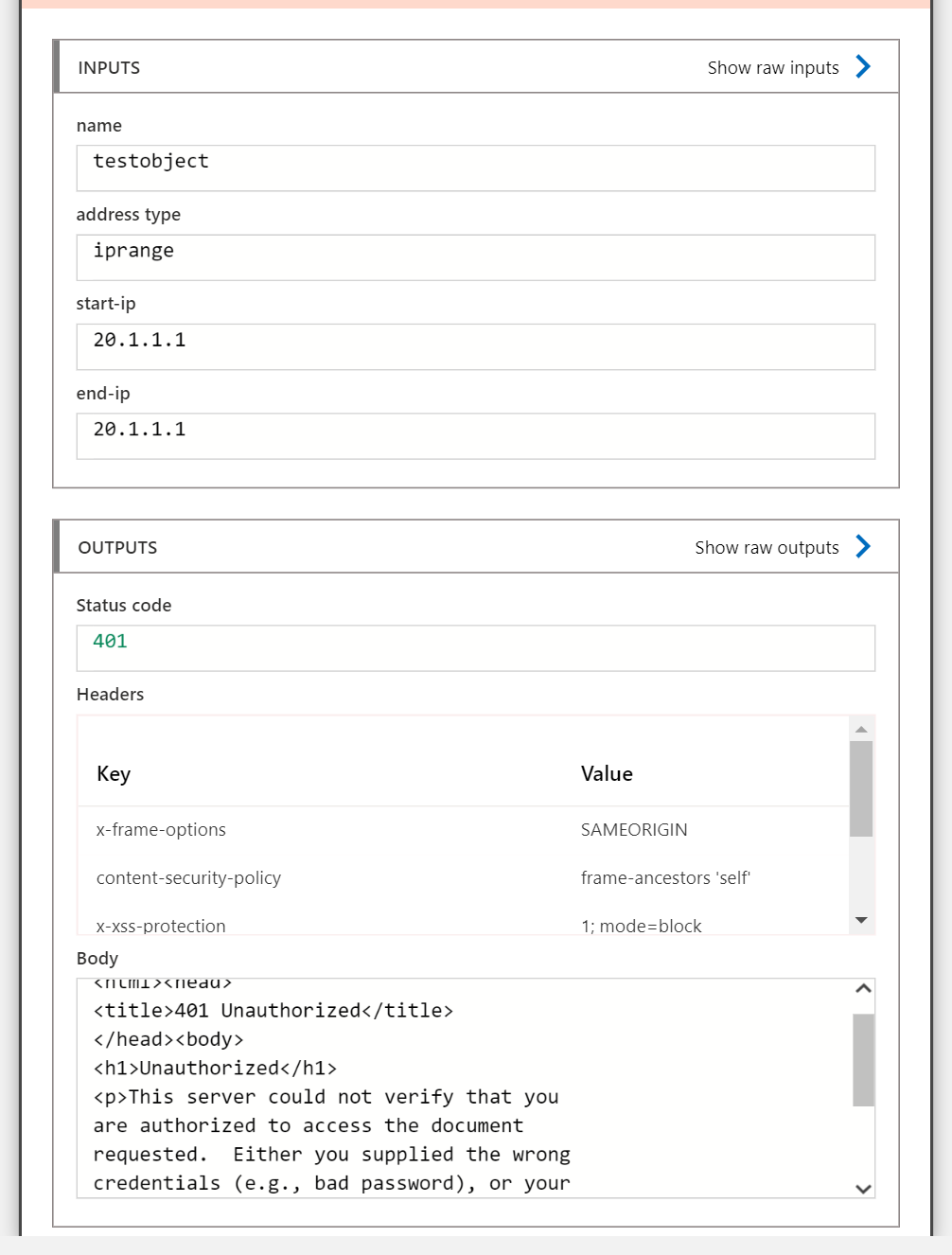Open the raw inputs via its link

click(773, 67)
